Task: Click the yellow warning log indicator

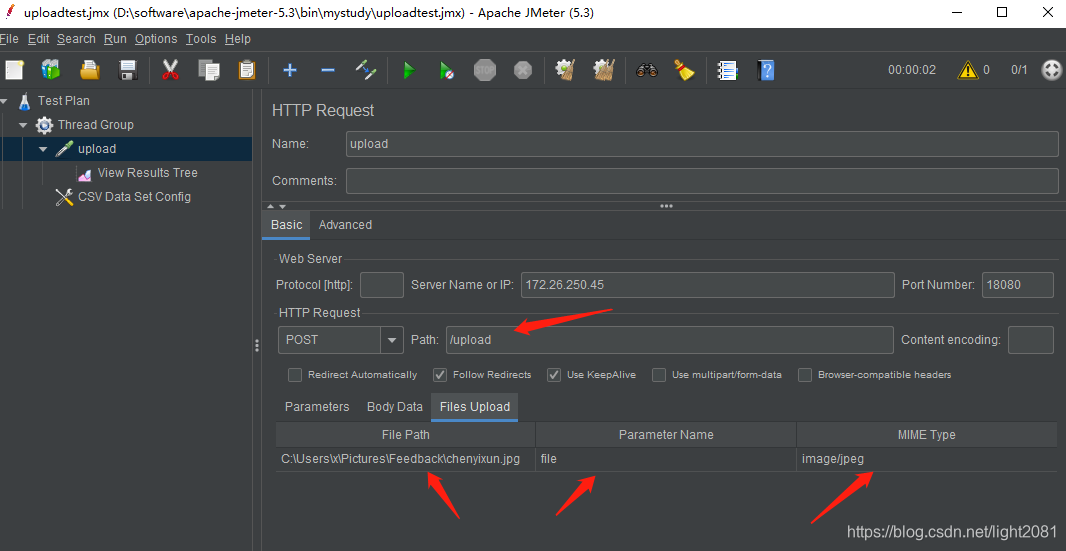Action: pyautogui.click(x=968, y=69)
